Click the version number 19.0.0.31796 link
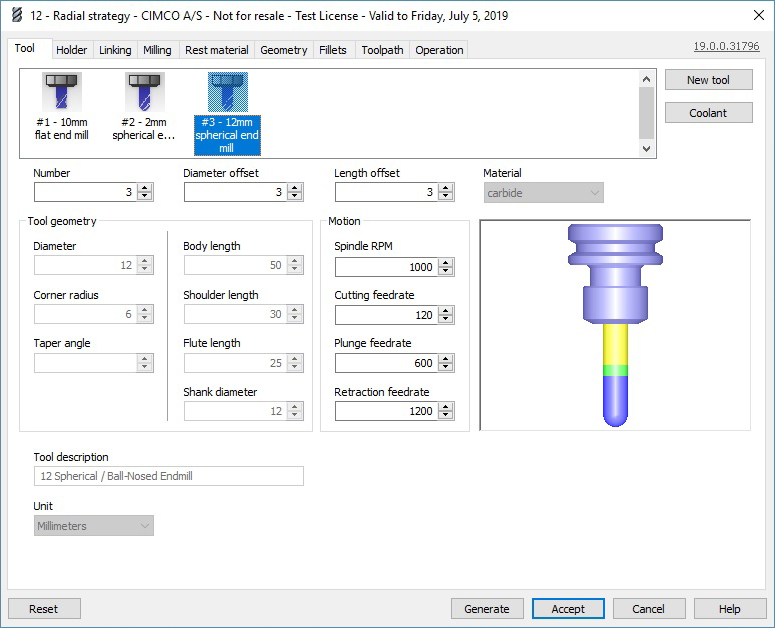Image resolution: width=775 pixels, height=628 pixels. (726, 46)
